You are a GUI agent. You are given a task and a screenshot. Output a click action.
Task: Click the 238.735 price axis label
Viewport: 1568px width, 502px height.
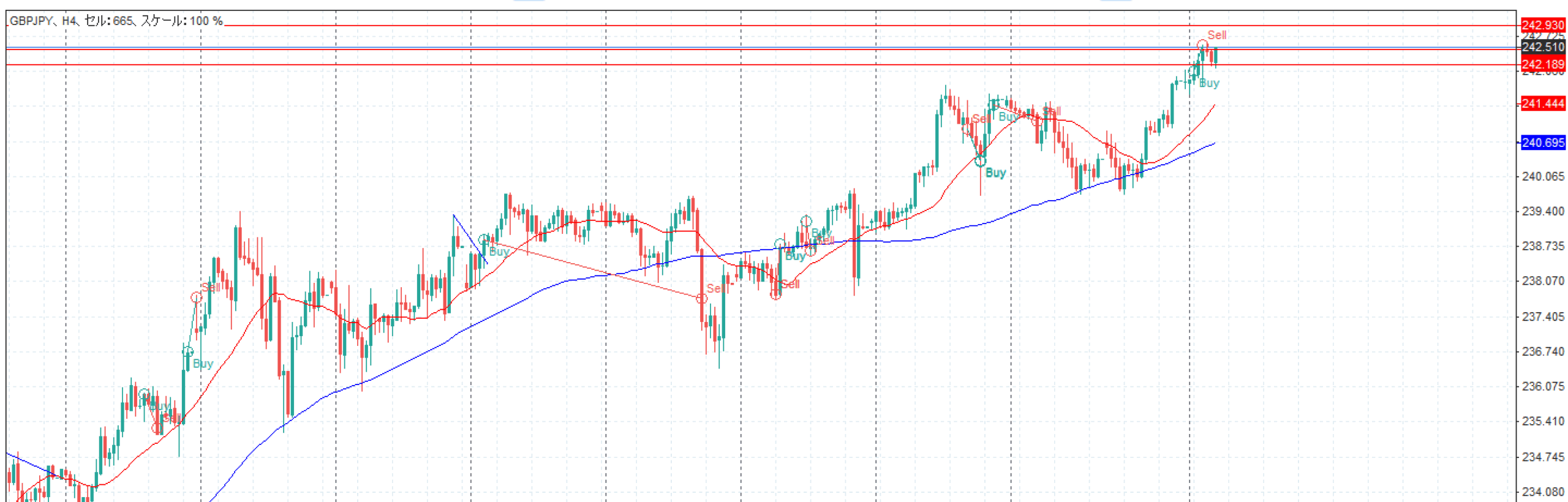(x=1542, y=246)
